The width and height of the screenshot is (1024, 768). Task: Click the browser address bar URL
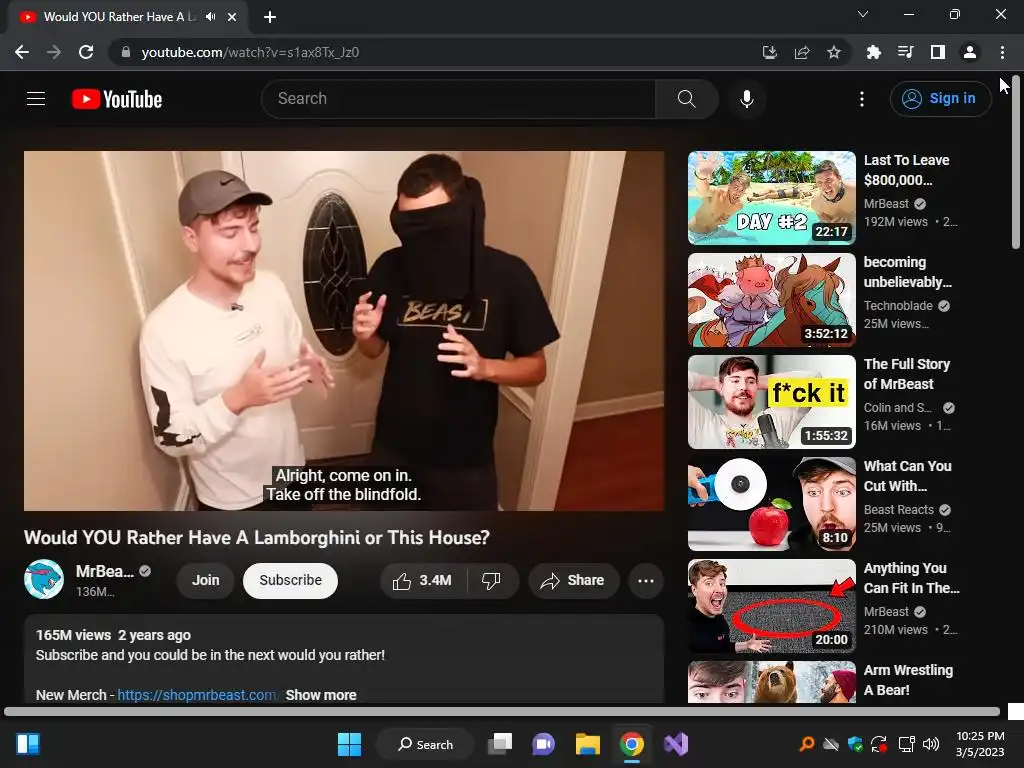[x=250, y=52]
